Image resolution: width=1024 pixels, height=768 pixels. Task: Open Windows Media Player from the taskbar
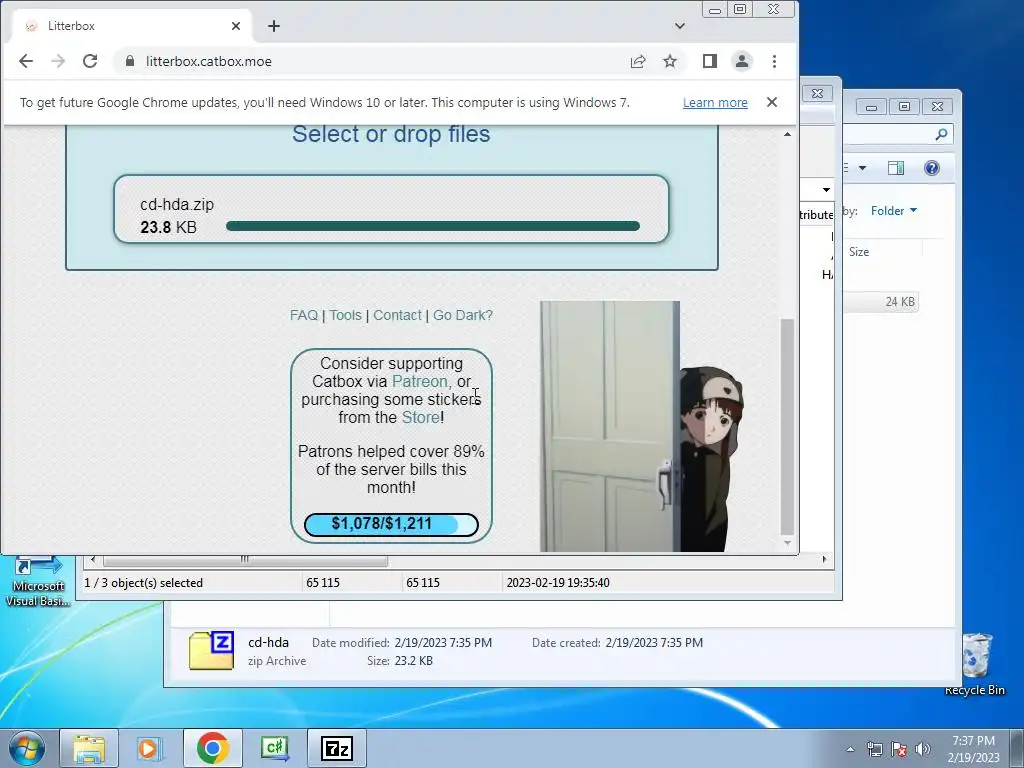[x=150, y=748]
